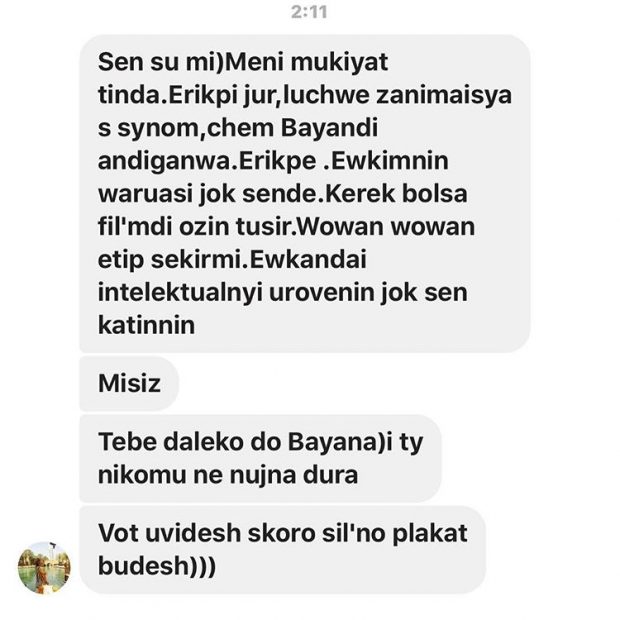Click the word 'fil'mdi' in the message
This screenshot has height=620, width=620.
(x=135, y=227)
